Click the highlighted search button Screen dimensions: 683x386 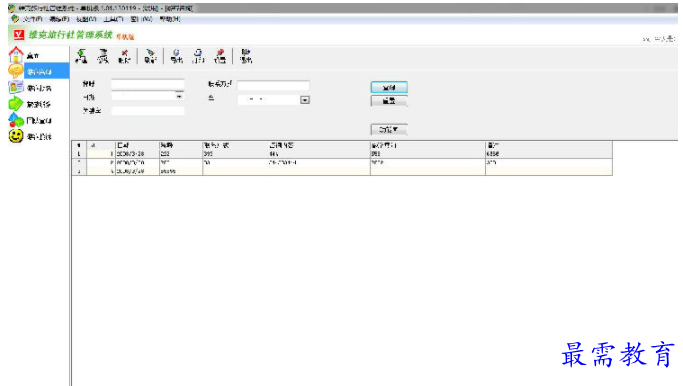click(389, 87)
